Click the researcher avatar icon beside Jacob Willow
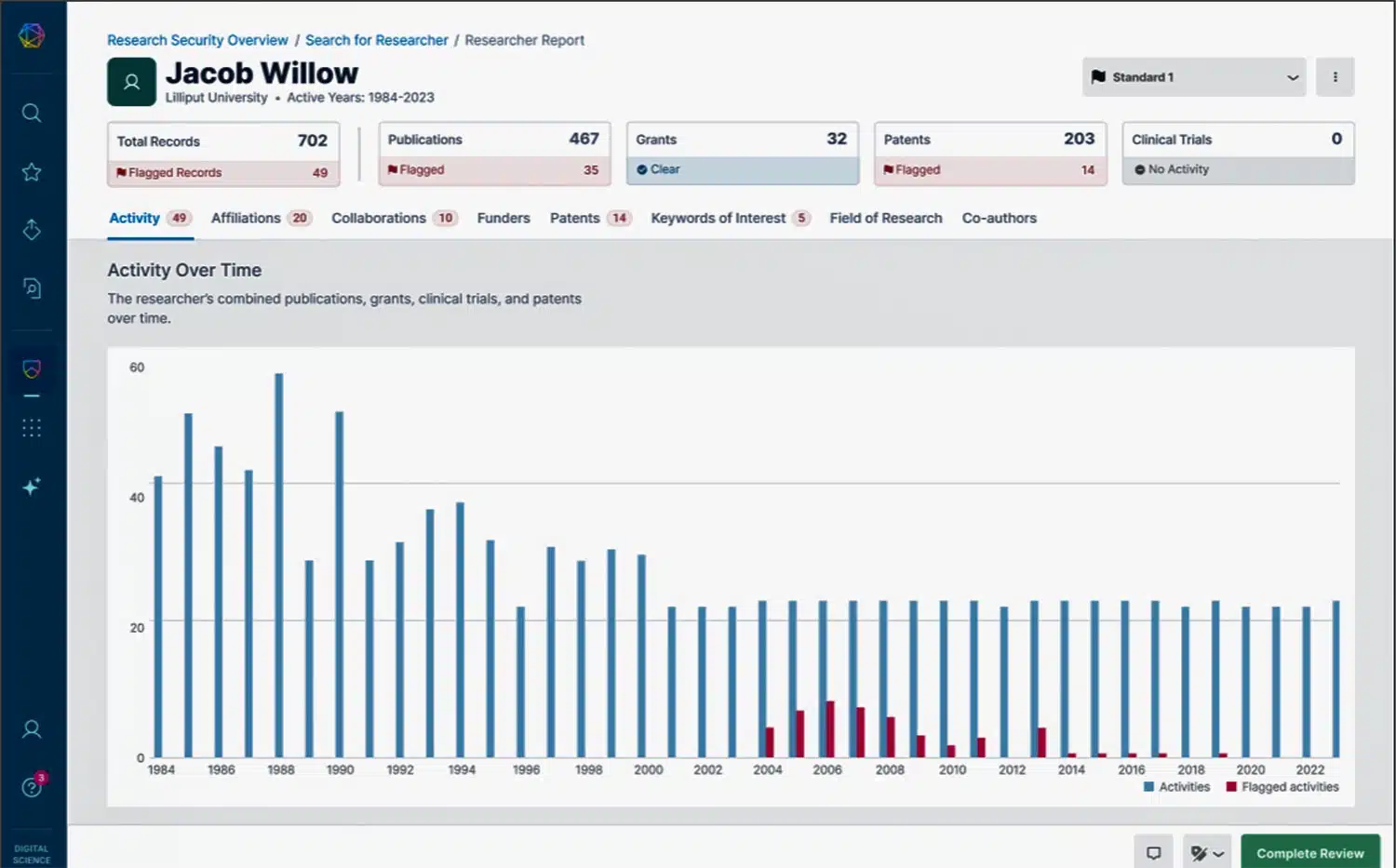1396x868 pixels. click(131, 82)
